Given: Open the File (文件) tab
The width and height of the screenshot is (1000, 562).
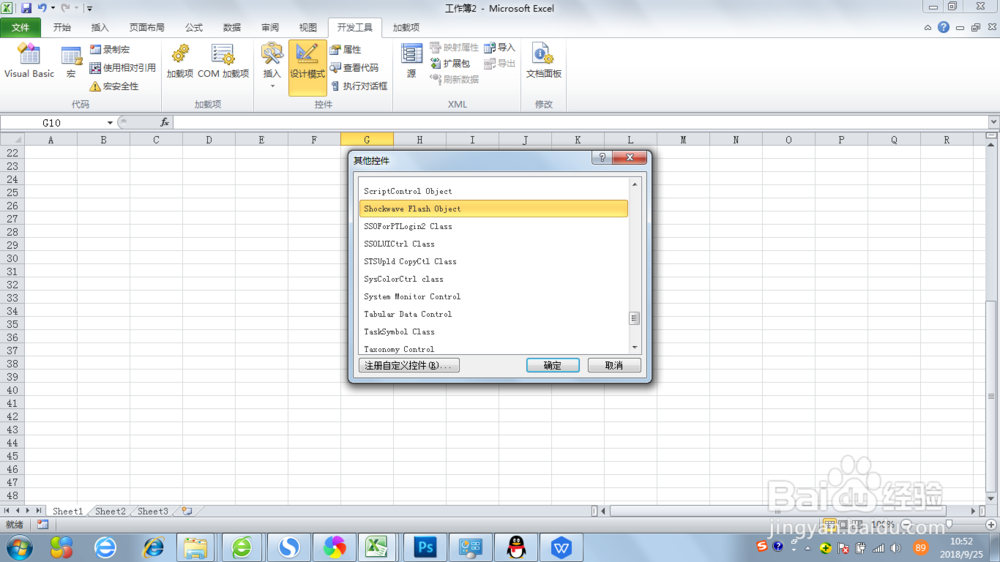Looking at the screenshot, I should (x=20, y=27).
